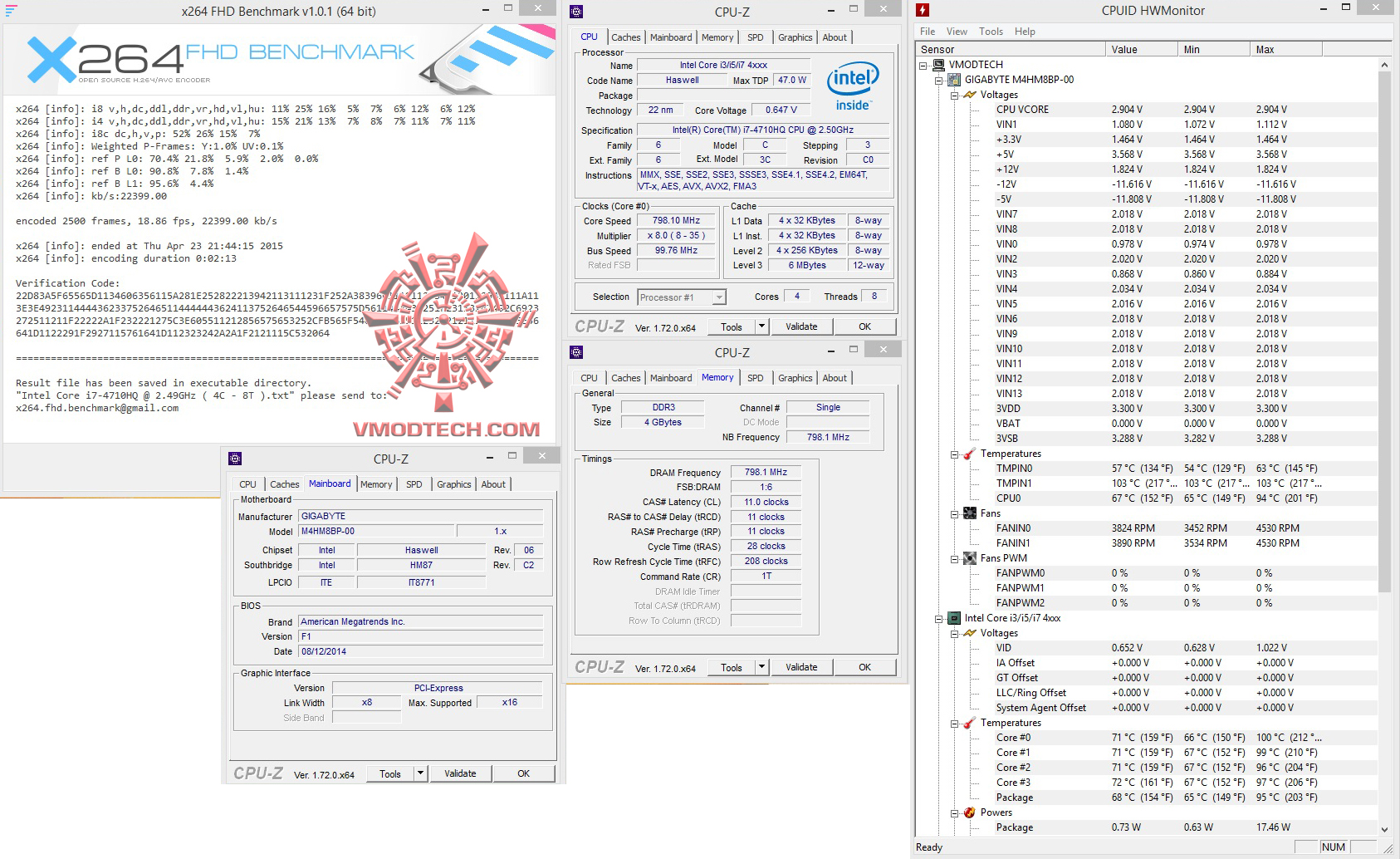Switch to the Graphics tab in CPU-Z

click(795, 37)
